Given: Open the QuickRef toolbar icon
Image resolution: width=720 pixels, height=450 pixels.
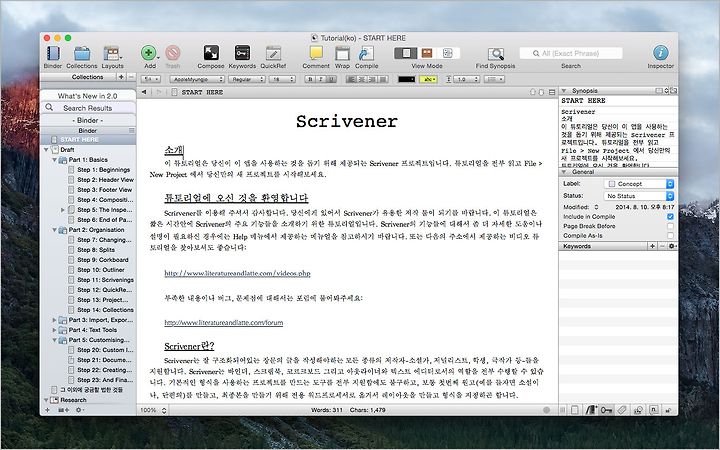Looking at the screenshot, I should click(x=273, y=53).
